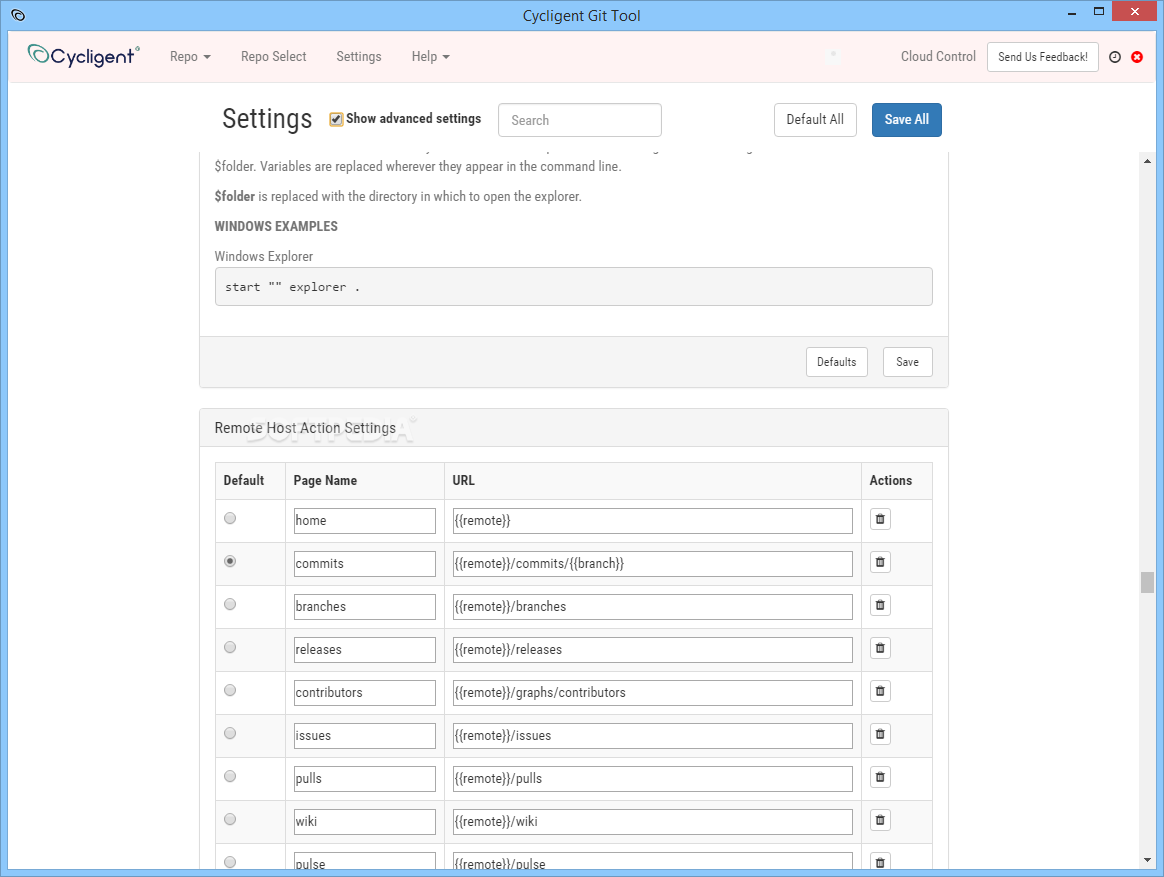Go to Settings in the navbar
Screen dimensions: 1164x877
(x=359, y=57)
